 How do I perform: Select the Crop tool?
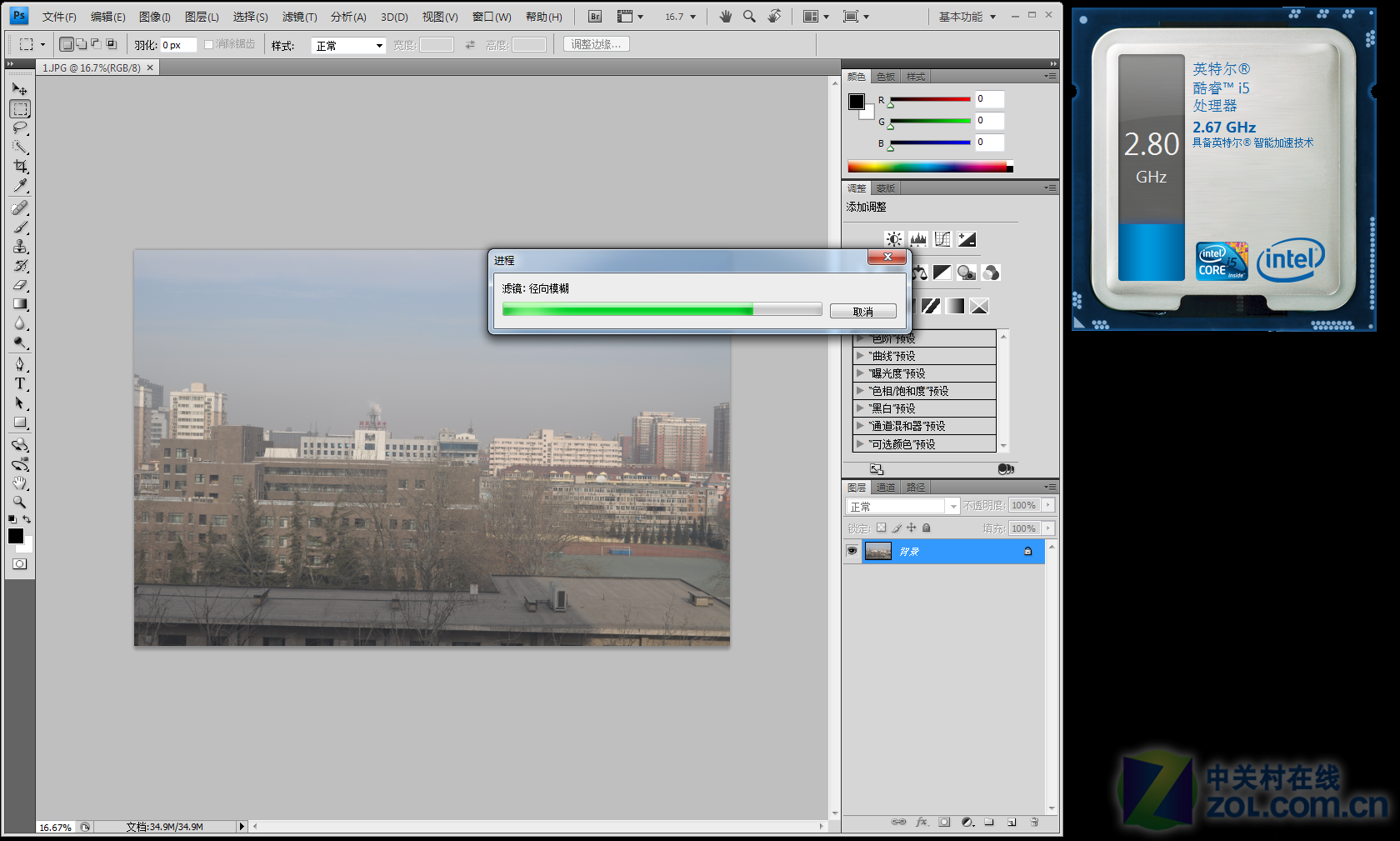click(x=20, y=167)
